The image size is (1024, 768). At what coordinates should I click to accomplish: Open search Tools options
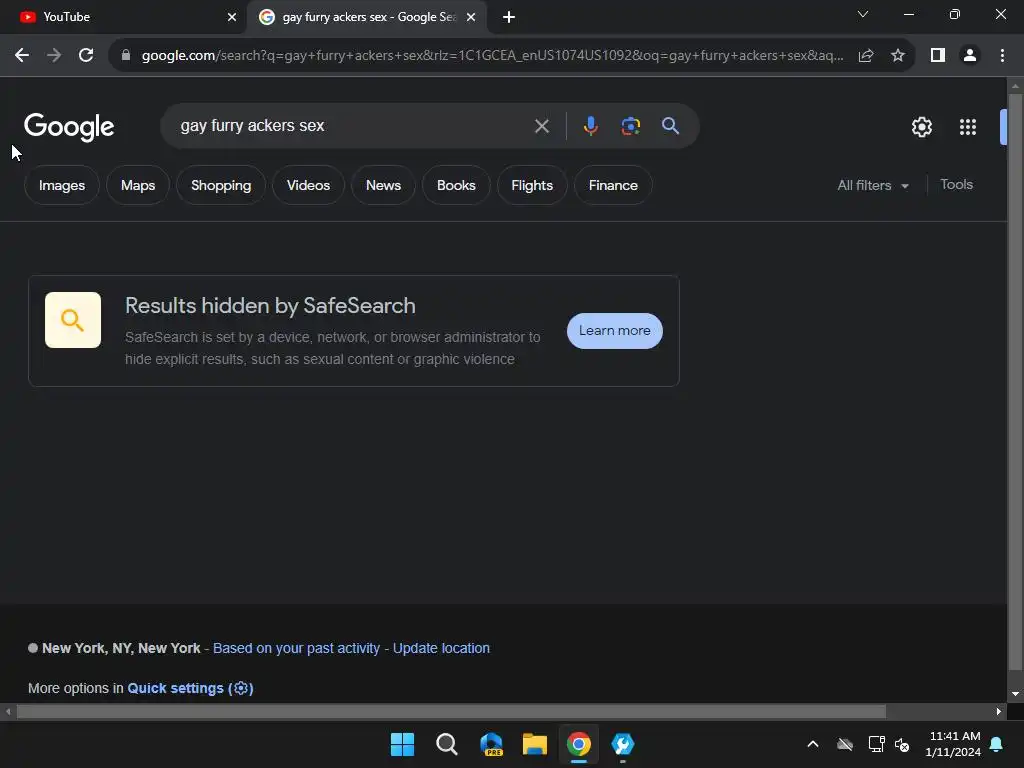coord(956,185)
